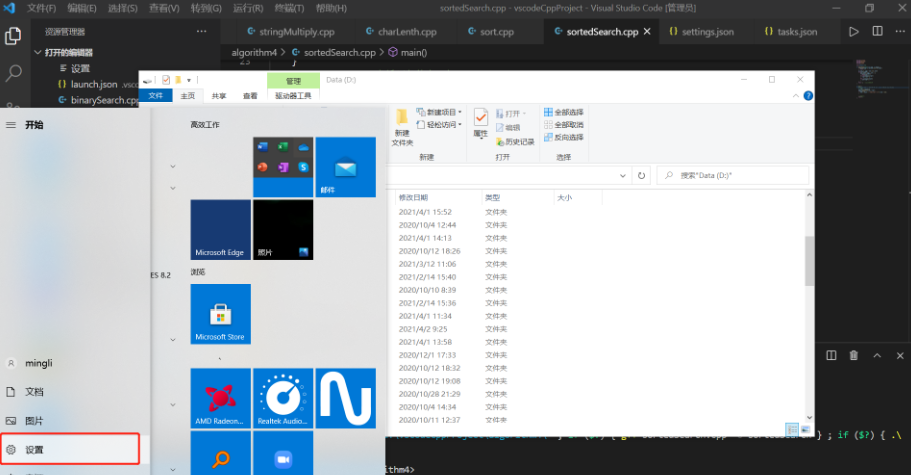Switch File Explorer to details view
The width and height of the screenshot is (911, 475).
[791, 430]
